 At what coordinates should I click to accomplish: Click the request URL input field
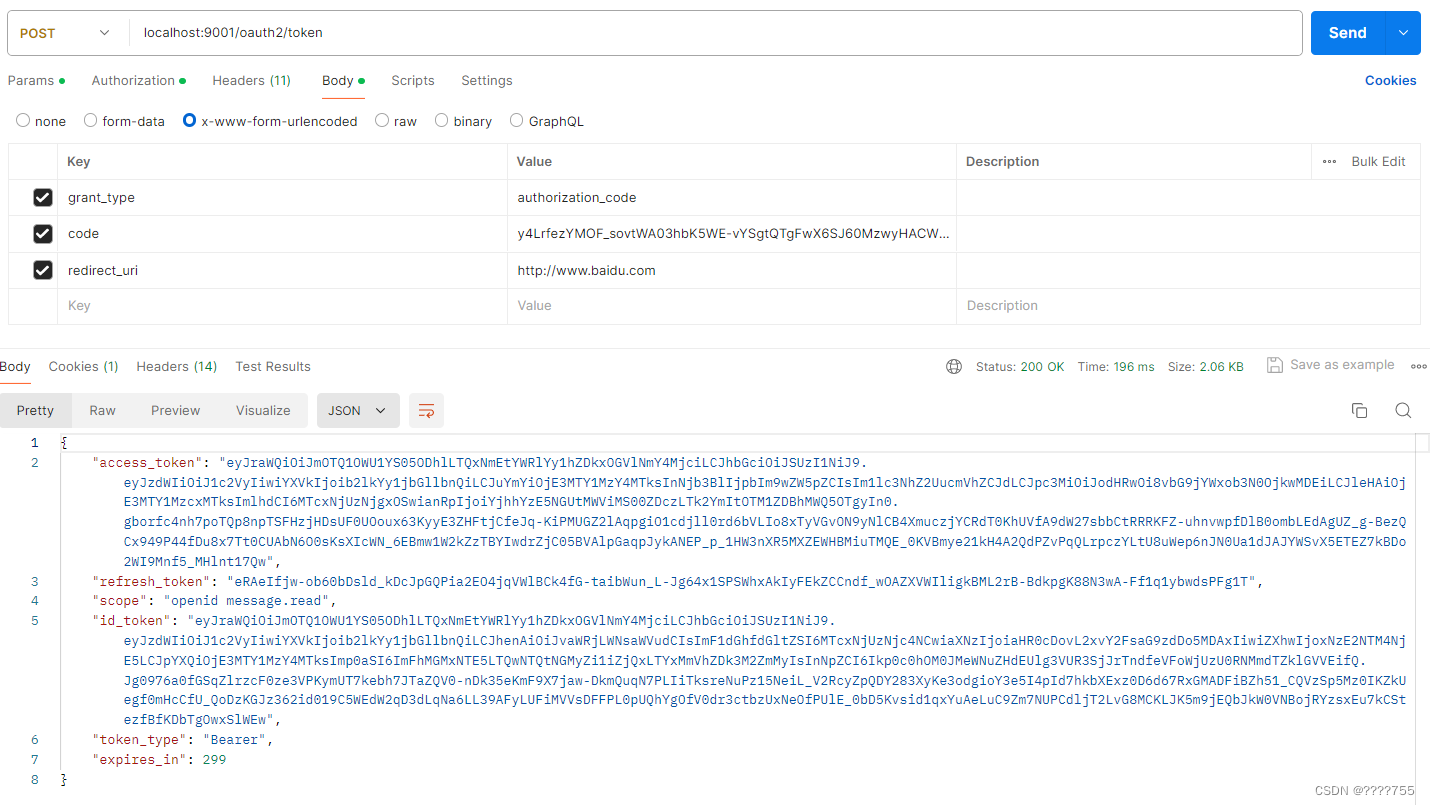click(700, 32)
